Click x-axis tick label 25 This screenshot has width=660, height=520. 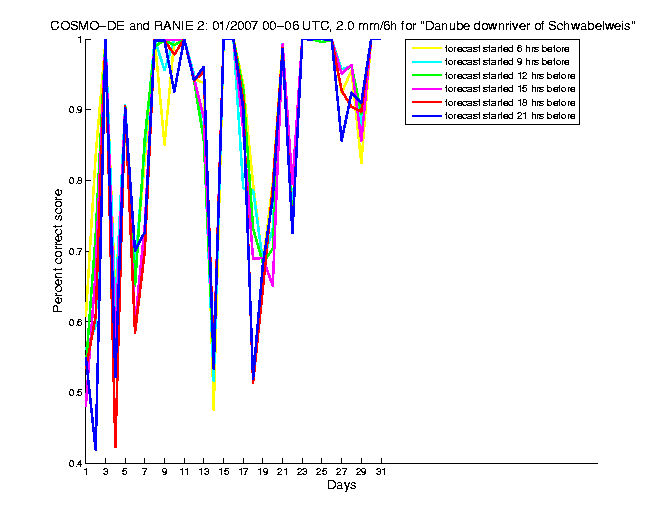322,472
